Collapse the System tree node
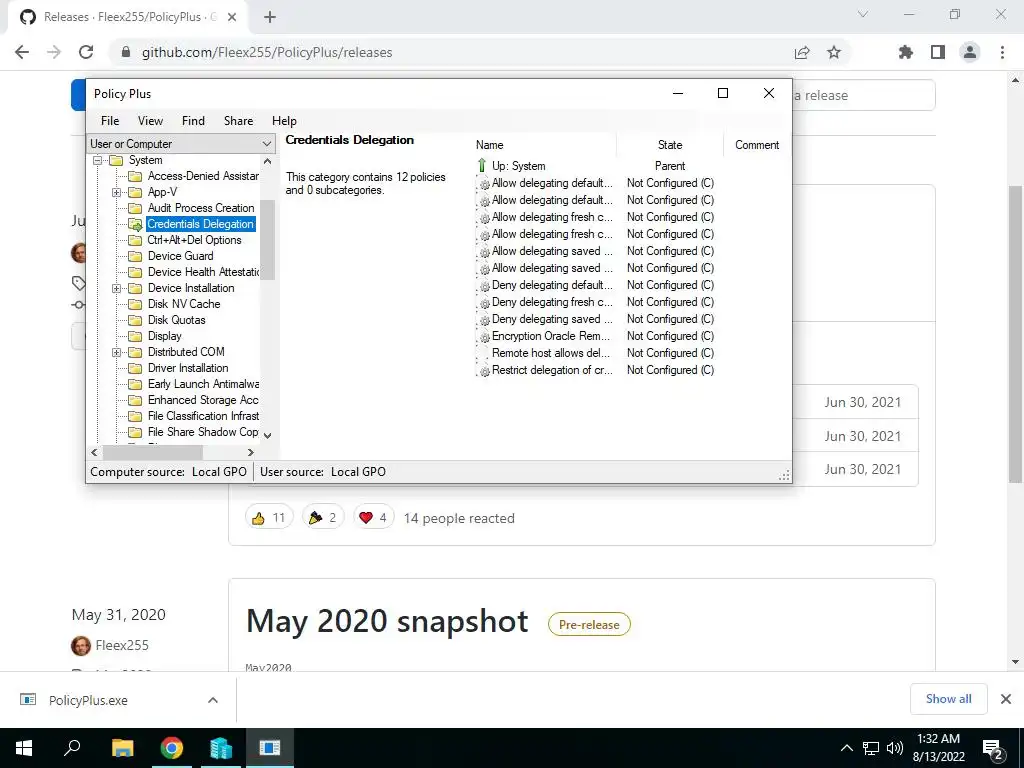Viewport: 1024px width, 768px height. pos(97,160)
